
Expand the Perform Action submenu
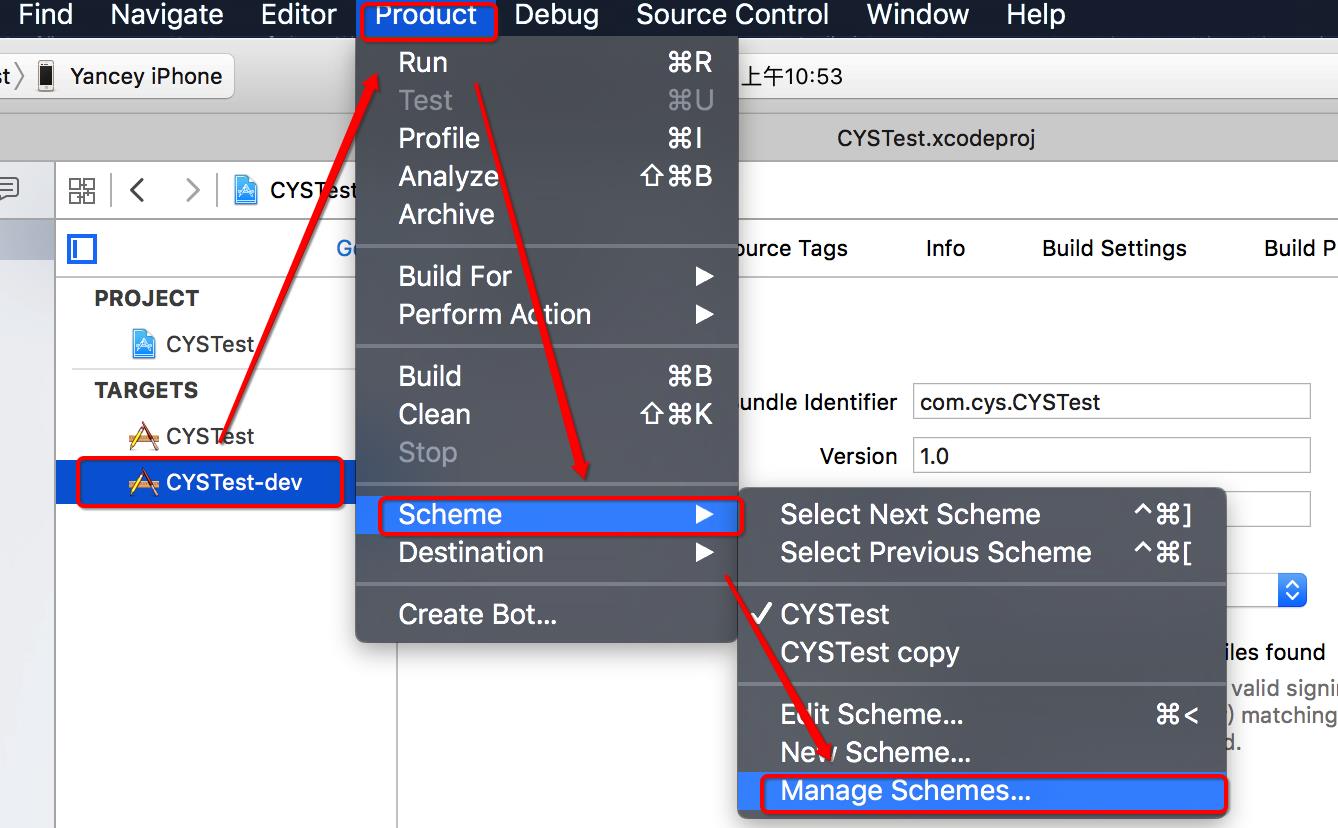[547, 314]
